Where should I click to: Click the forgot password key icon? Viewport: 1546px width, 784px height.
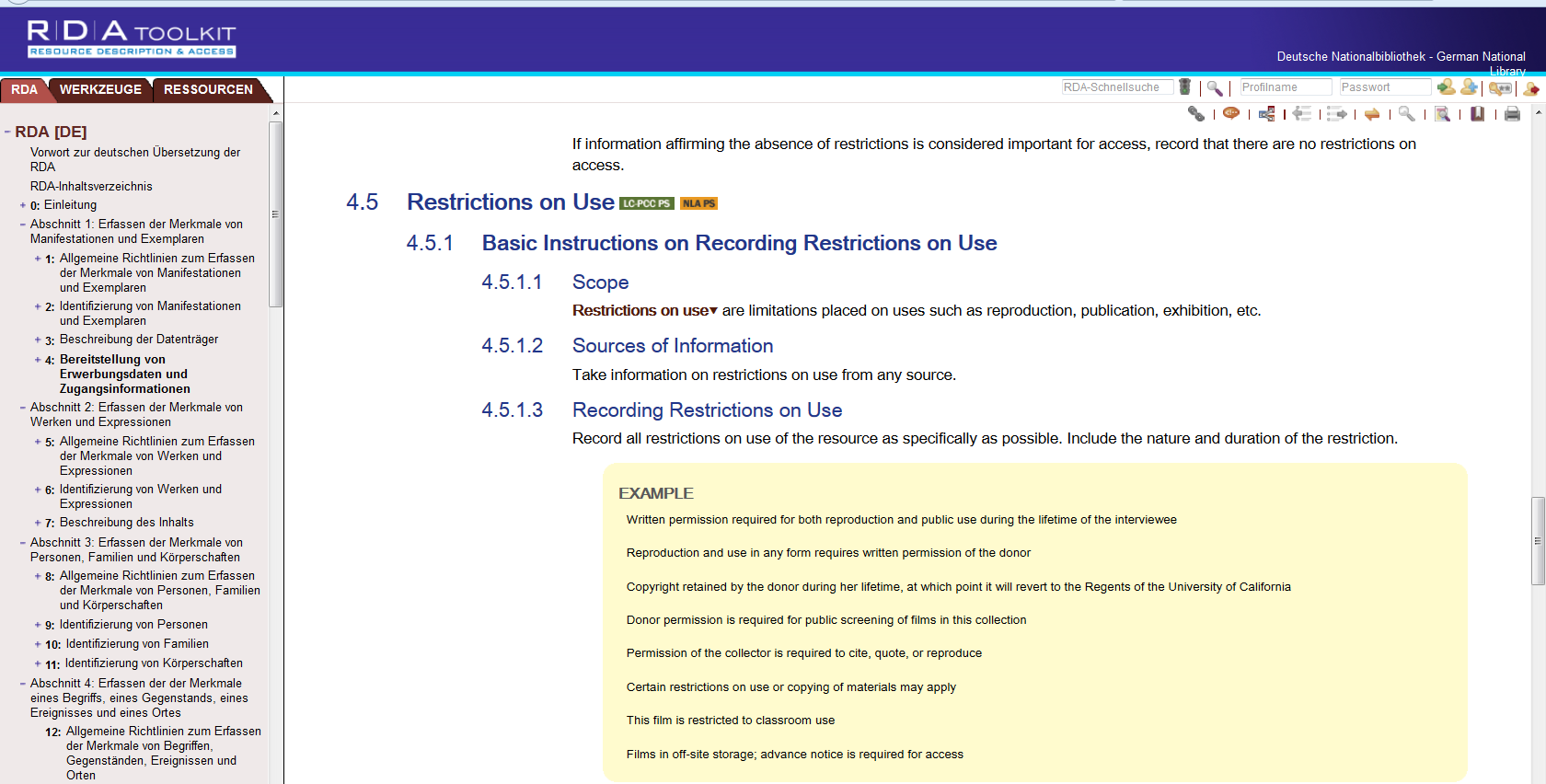1501,88
